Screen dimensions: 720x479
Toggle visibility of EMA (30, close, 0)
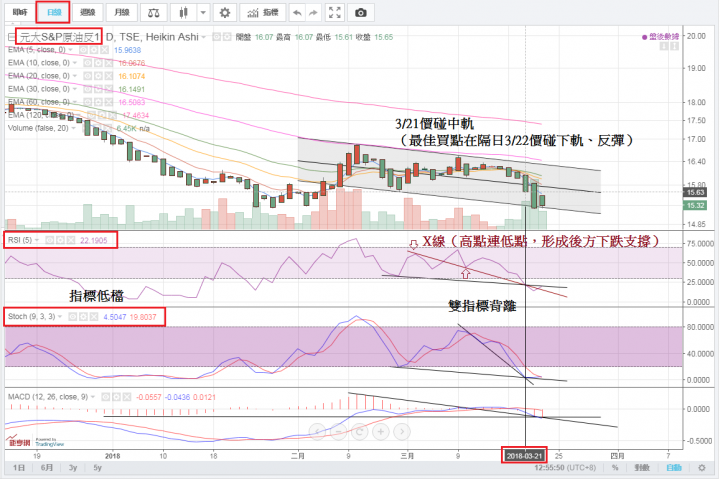(x=87, y=89)
